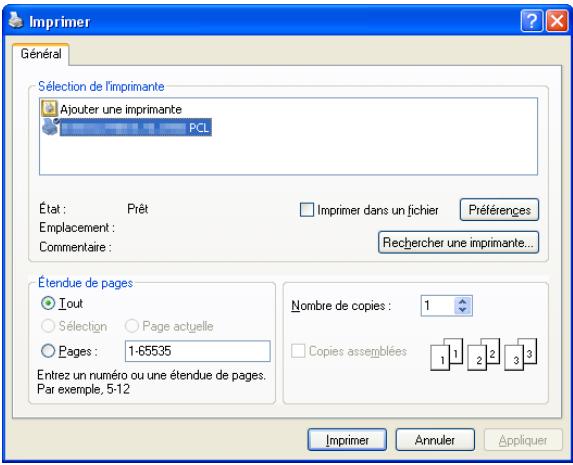Switch to the Général tab
573x465 pixels.
pyautogui.click(x=41, y=54)
